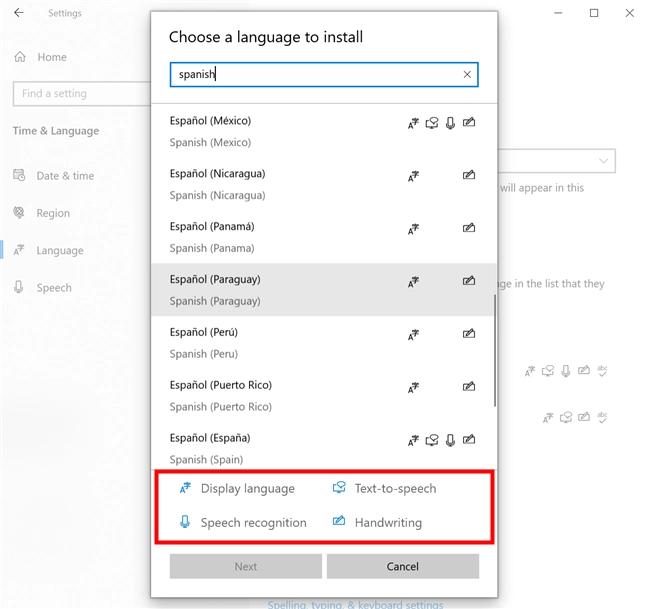648x609 pixels.
Task: Minimize the Settings window
Action: pyautogui.click(x=558, y=13)
